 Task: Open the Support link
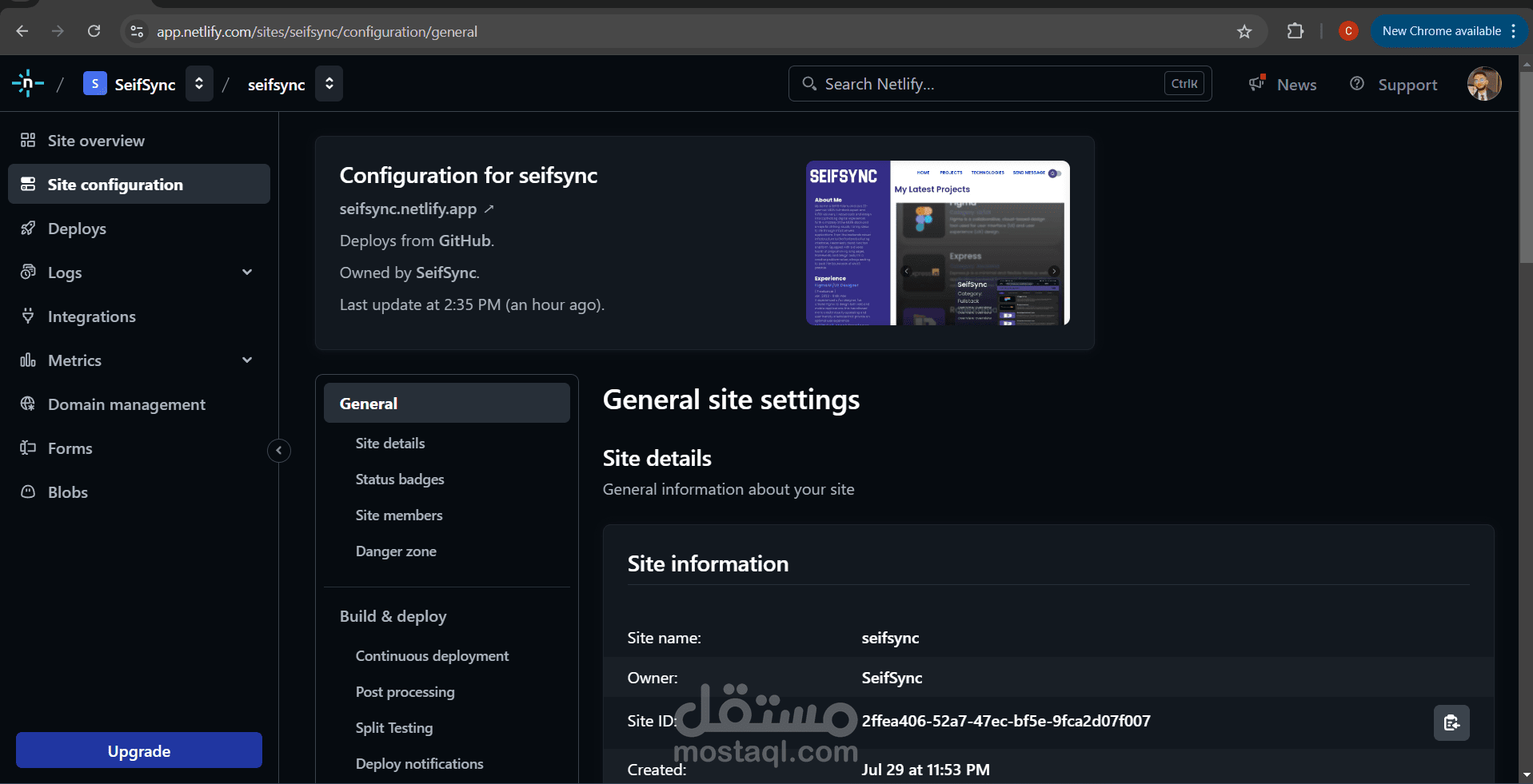tap(1407, 84)
